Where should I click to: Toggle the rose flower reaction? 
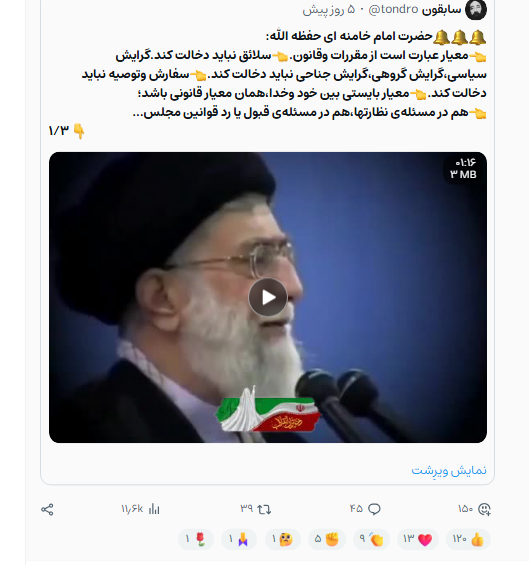point(196,539)
